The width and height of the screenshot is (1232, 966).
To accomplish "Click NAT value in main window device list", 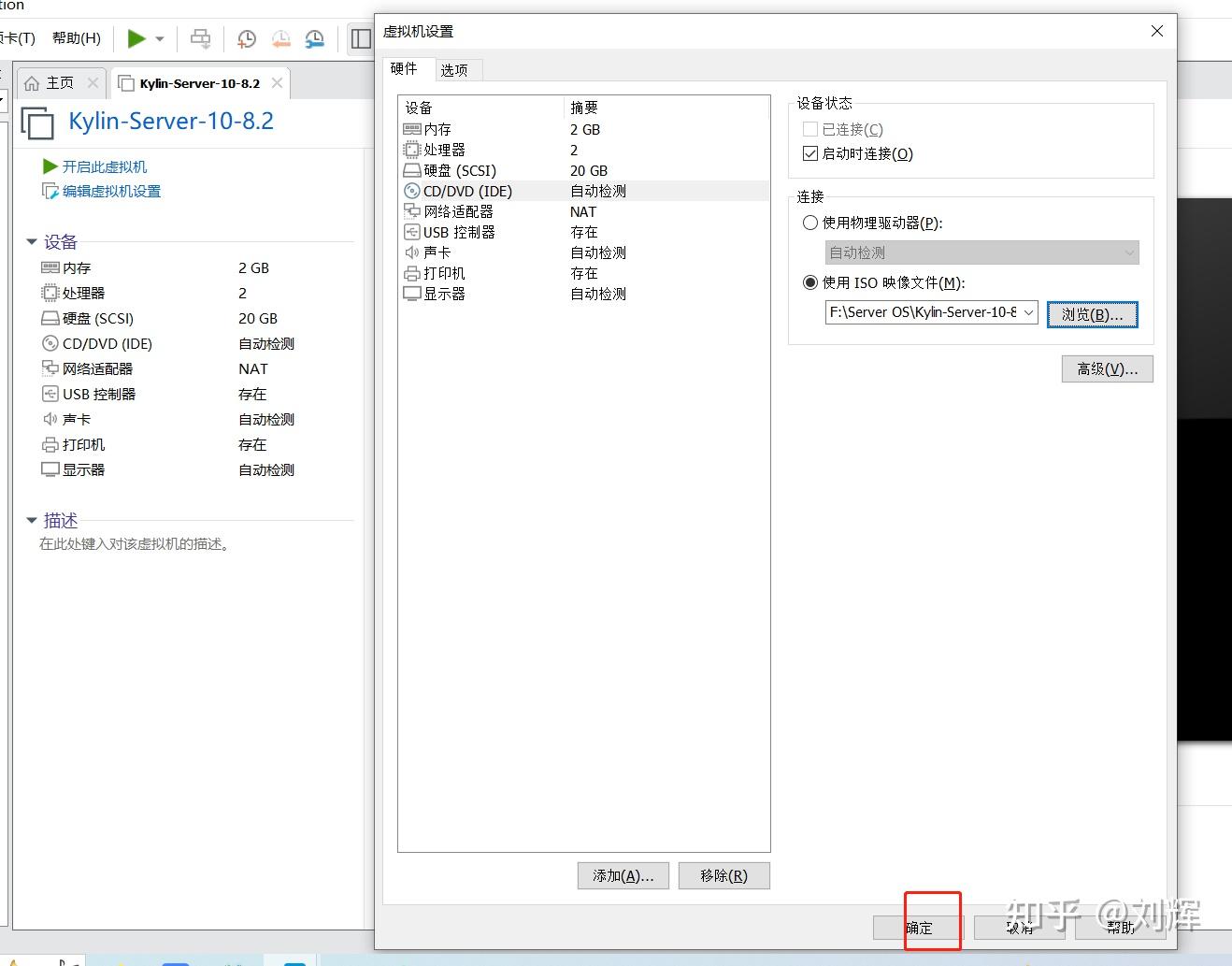I will click(x=253, y=368).
